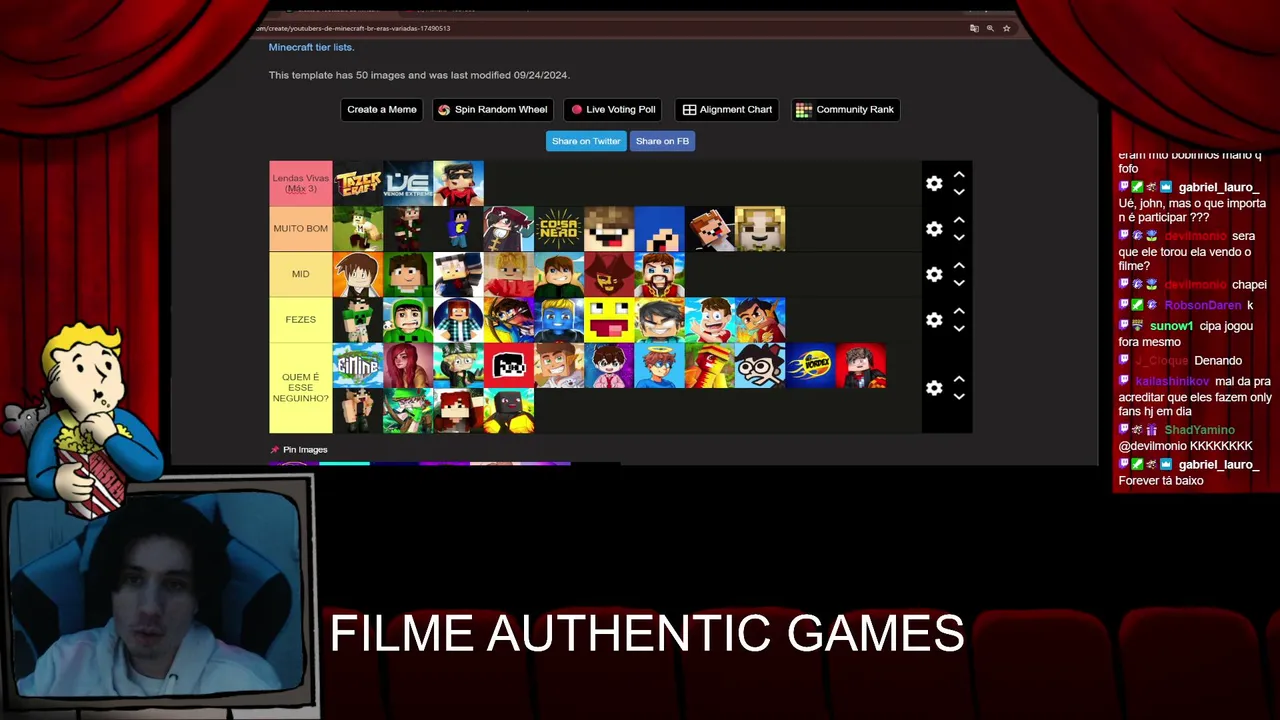Pick the blonde pixel face in MUITO BOM
Image resolution: width=1280 pixels, height=720 pixels.
pyautogui.click(x=760, y=229)
